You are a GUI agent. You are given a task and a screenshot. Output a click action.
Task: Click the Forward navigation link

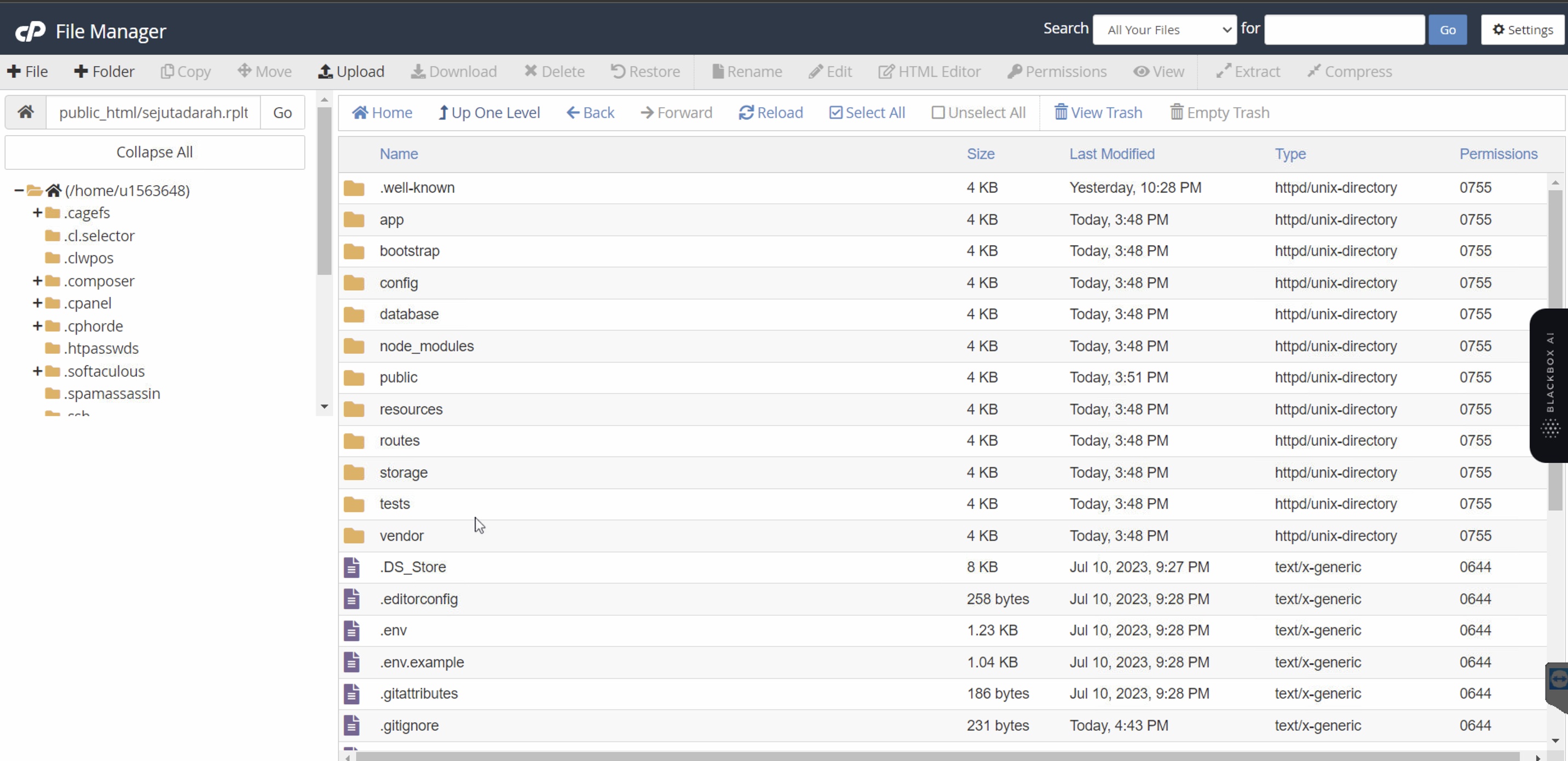point(676,113)
